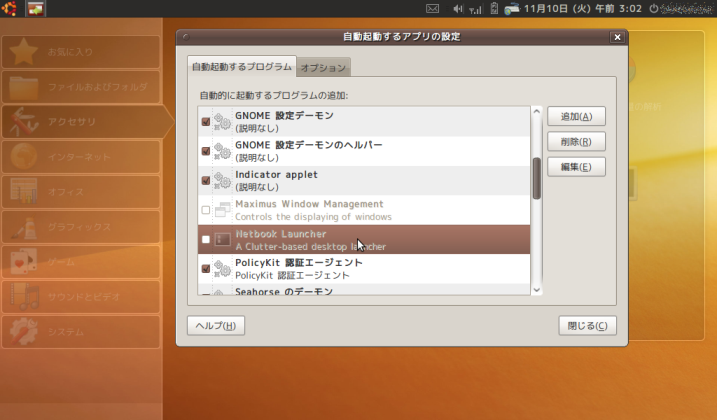
Task: Switch to the 自動起動するプログラム tab
Action: point(241,67)
